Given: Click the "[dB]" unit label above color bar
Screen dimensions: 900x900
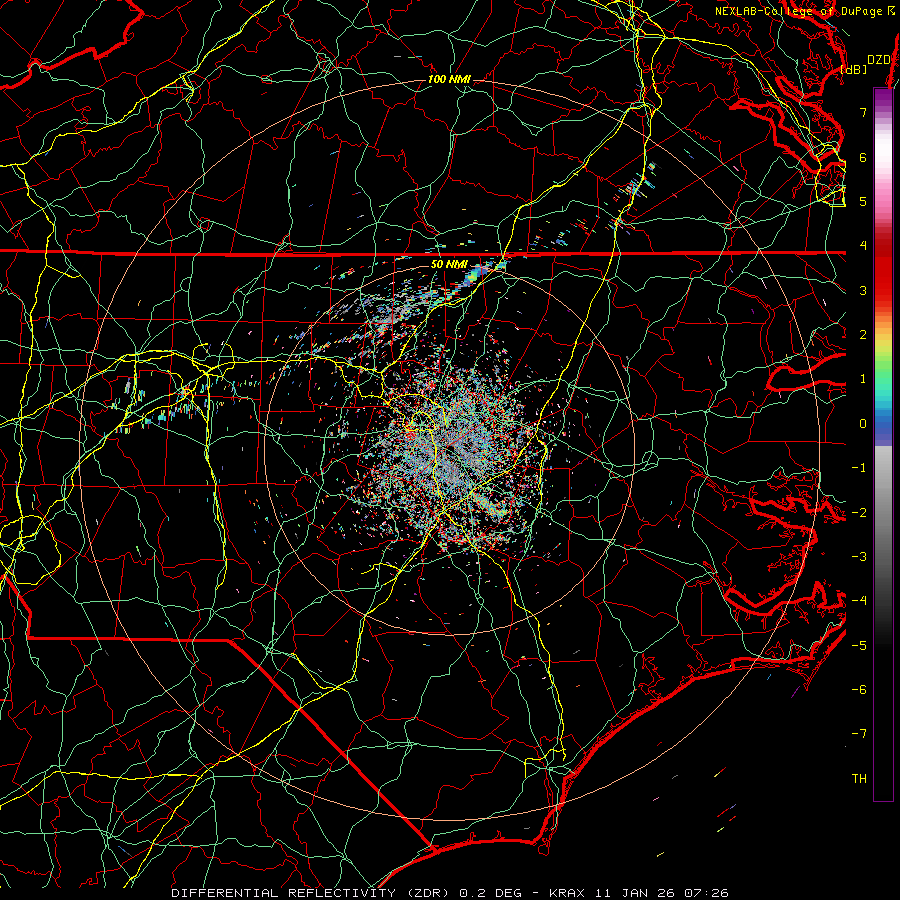Looking at the screenshot, I should pyautogui.click(x=854, y=69).
